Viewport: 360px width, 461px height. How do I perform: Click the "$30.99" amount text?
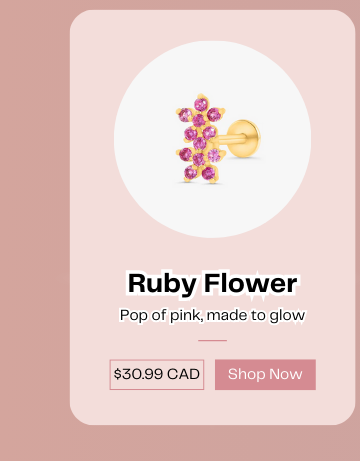point(138,374)
